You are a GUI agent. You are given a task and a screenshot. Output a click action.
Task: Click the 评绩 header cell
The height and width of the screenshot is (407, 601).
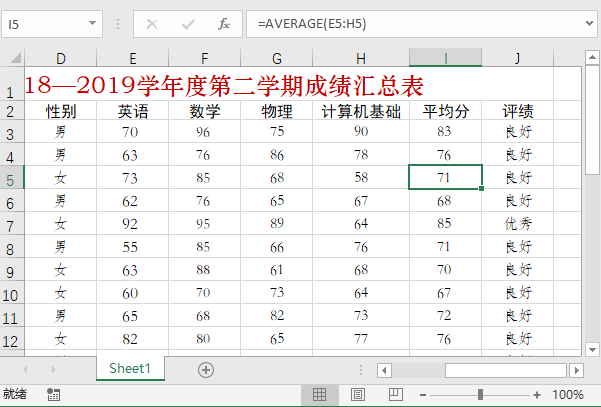517,111
